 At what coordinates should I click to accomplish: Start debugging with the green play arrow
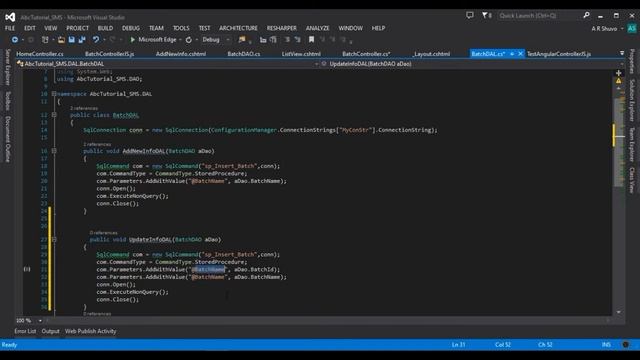click(x=132, y=40)
